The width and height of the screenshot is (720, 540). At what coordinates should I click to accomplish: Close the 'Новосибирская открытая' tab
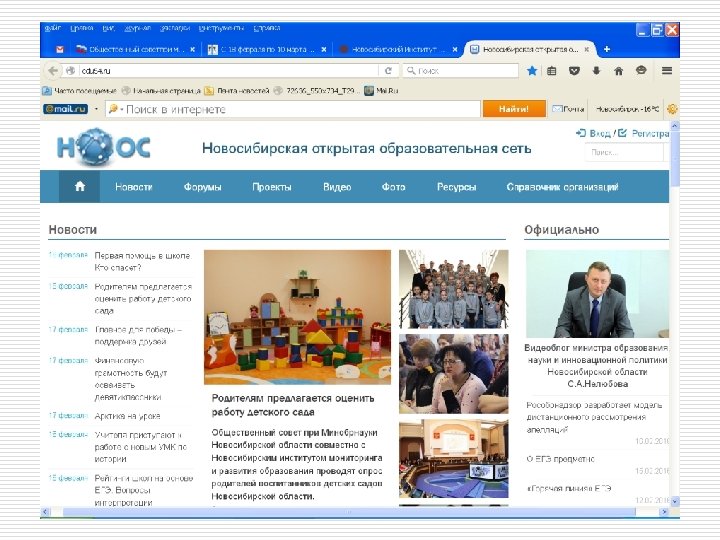[x=586, y=49]
